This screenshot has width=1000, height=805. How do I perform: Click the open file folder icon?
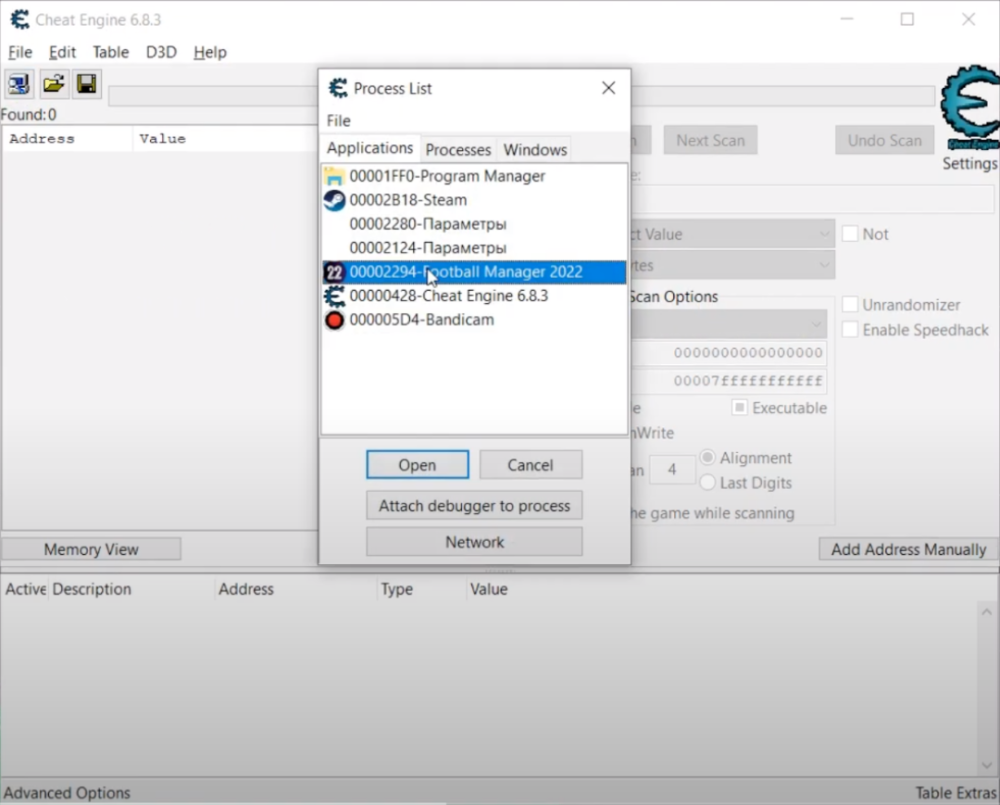coord(53,84)
